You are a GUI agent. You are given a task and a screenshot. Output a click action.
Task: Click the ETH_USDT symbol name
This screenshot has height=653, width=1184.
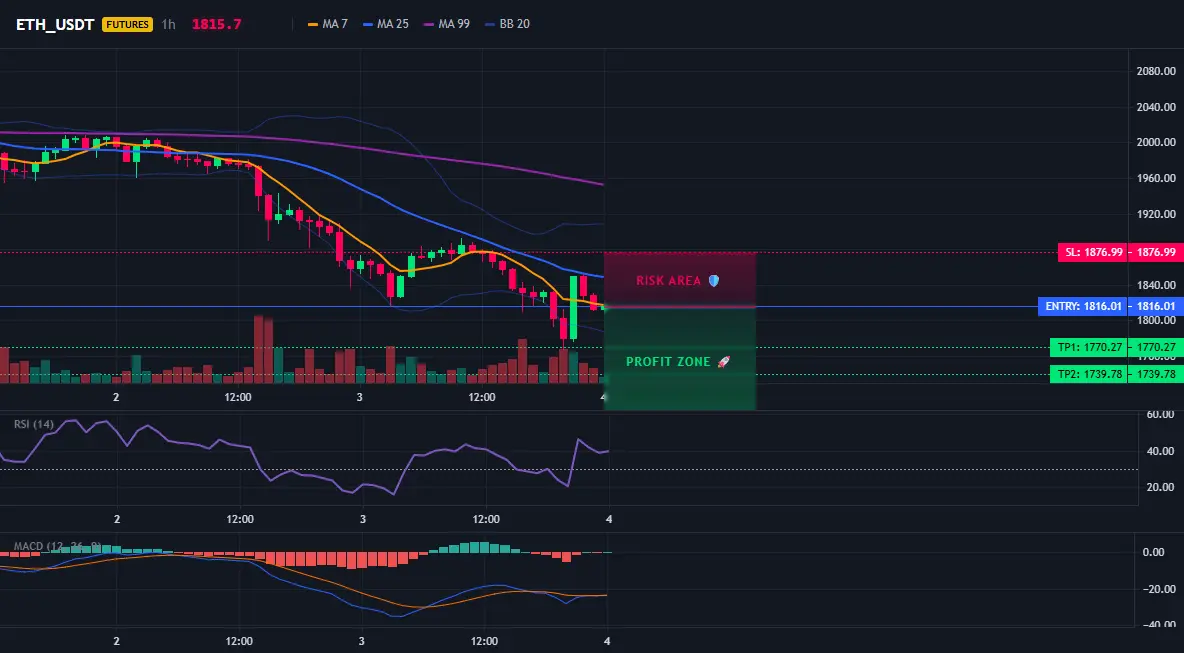pos(55,24)
